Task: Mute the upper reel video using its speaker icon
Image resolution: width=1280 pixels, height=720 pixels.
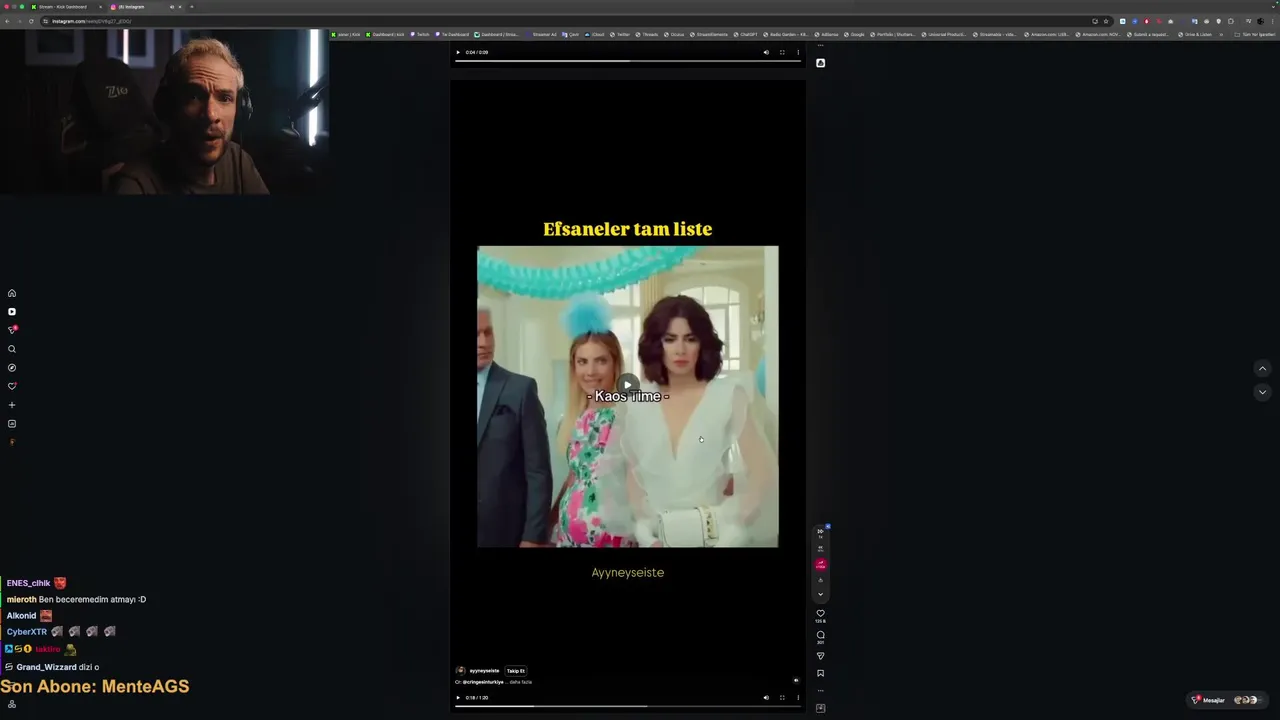Action: click(766, 52)
